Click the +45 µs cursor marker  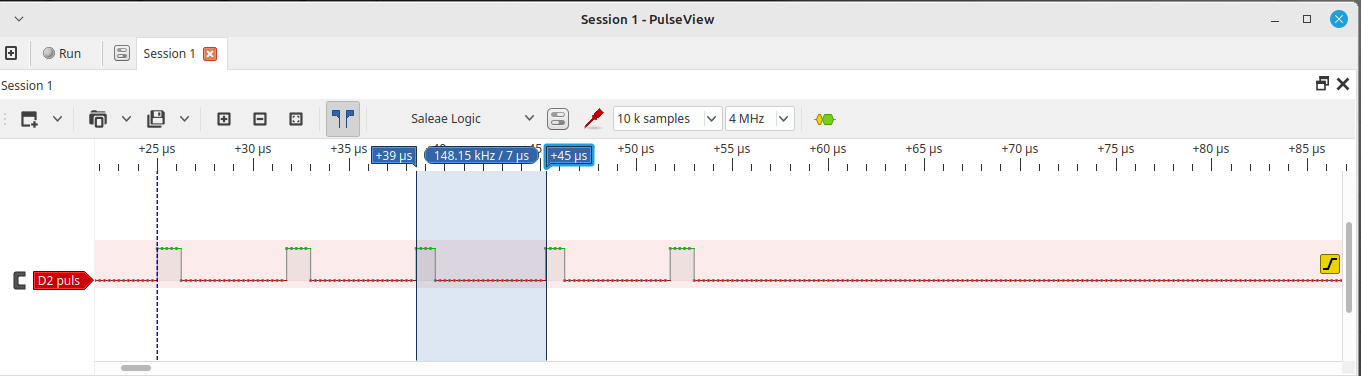pos(569,155)
